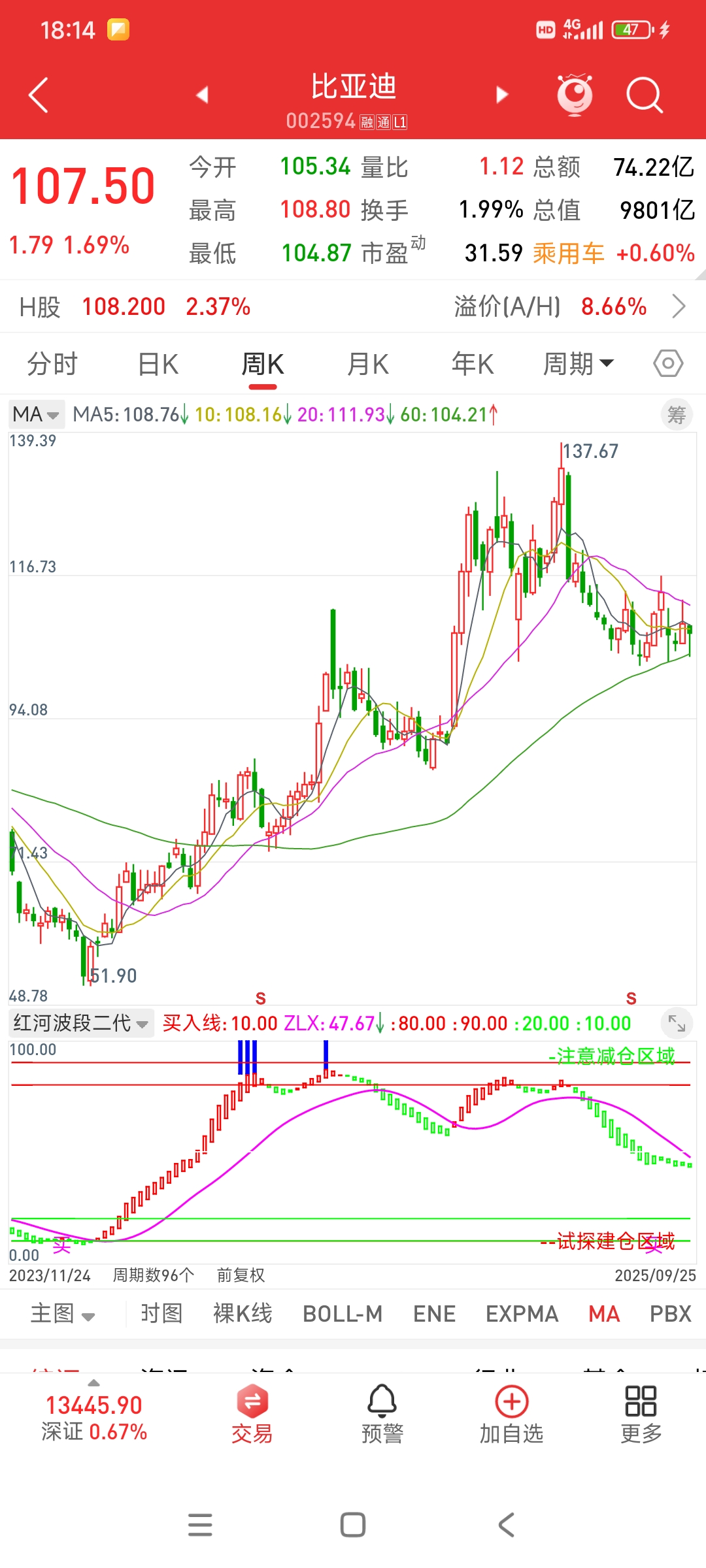The height and width of the screenshot is (1568, 706).
Task: Go to next stock with right triangle
Action: click(502, 95)
